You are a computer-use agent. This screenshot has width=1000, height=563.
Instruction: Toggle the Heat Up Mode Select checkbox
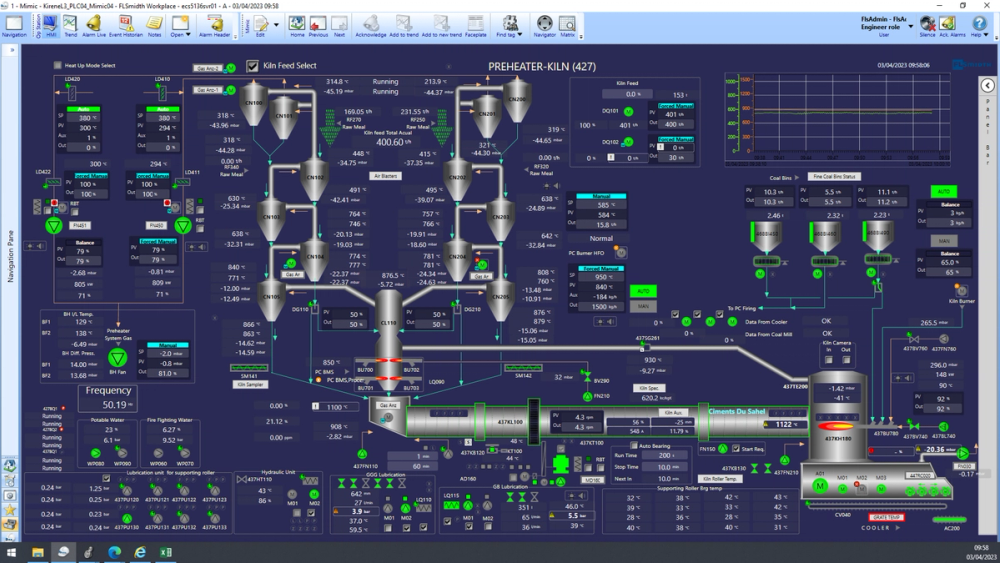[x=57, y=65]
